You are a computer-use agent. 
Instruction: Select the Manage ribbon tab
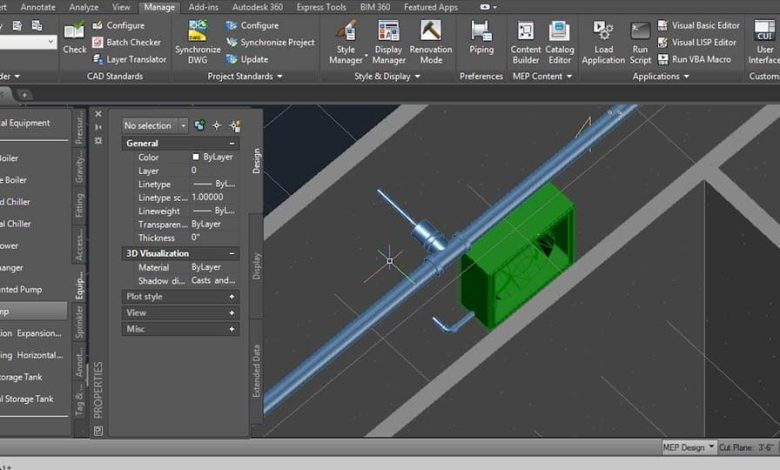coord(159,7)
